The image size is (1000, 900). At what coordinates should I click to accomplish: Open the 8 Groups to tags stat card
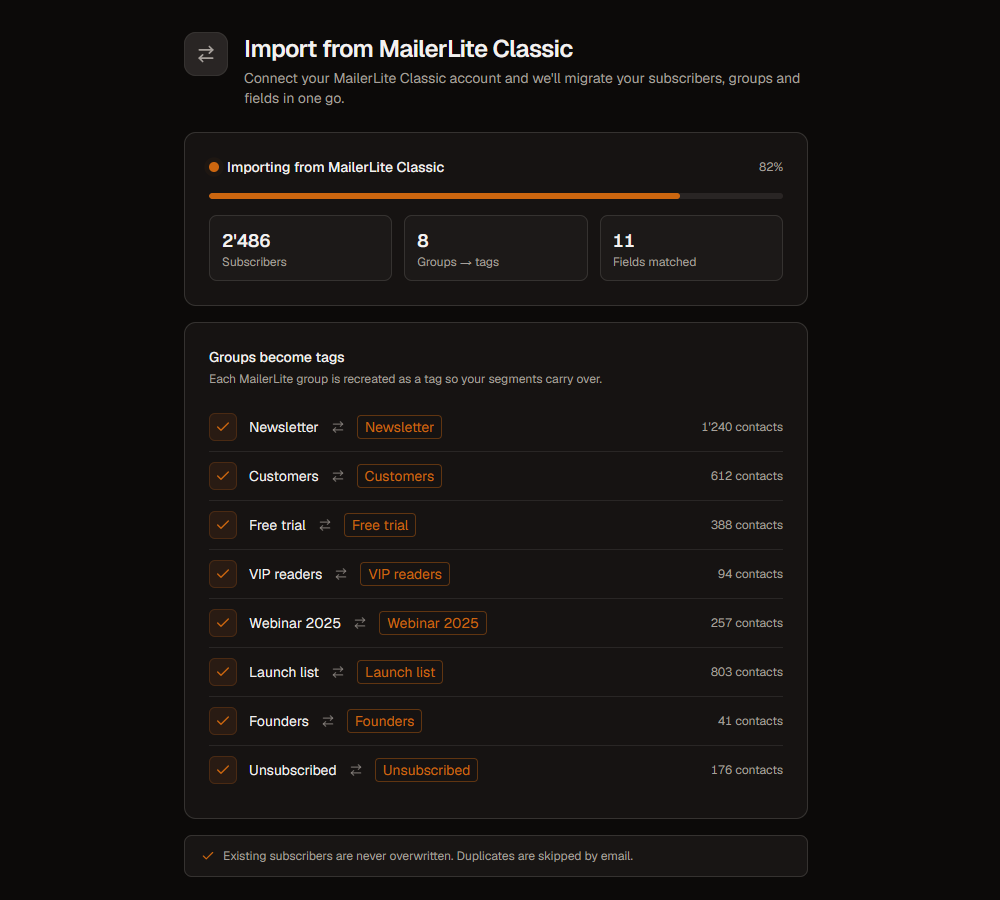tap(496, 248)
